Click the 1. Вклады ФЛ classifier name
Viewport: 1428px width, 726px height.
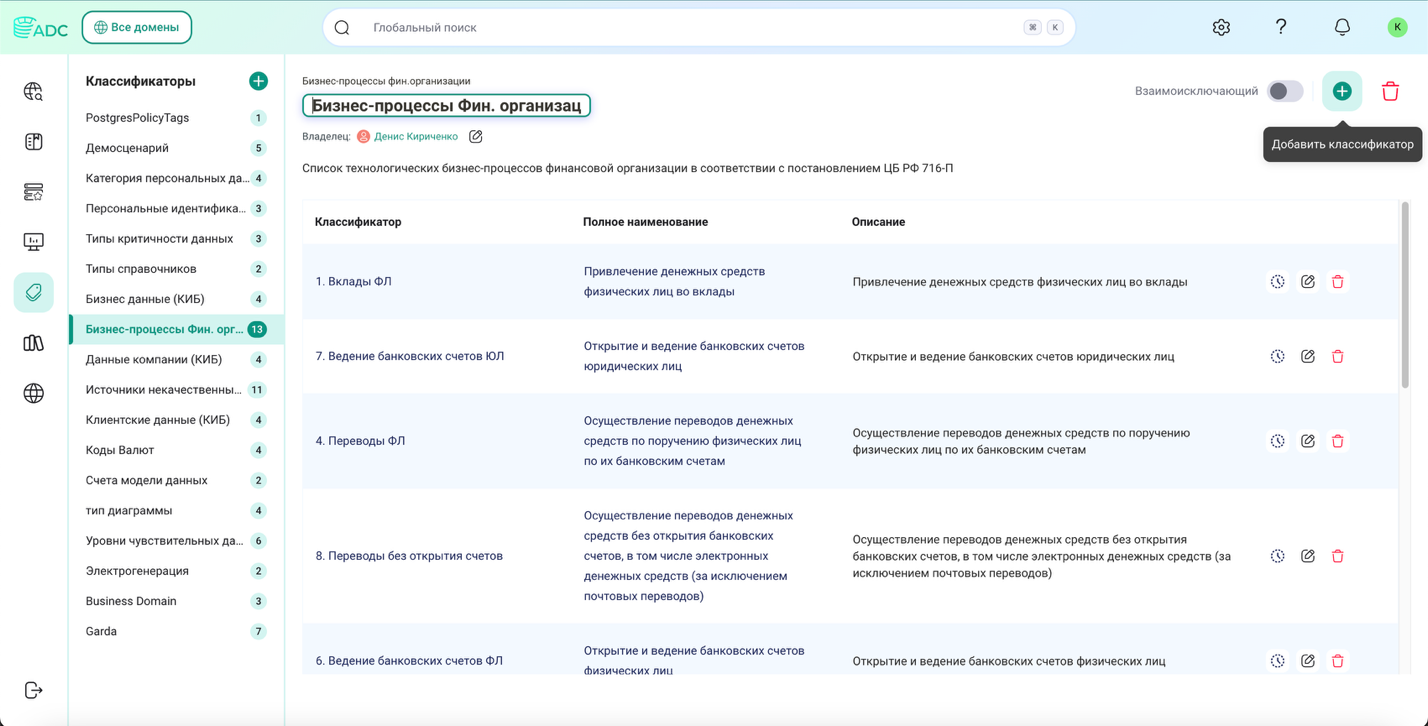(x=354, y=282)
